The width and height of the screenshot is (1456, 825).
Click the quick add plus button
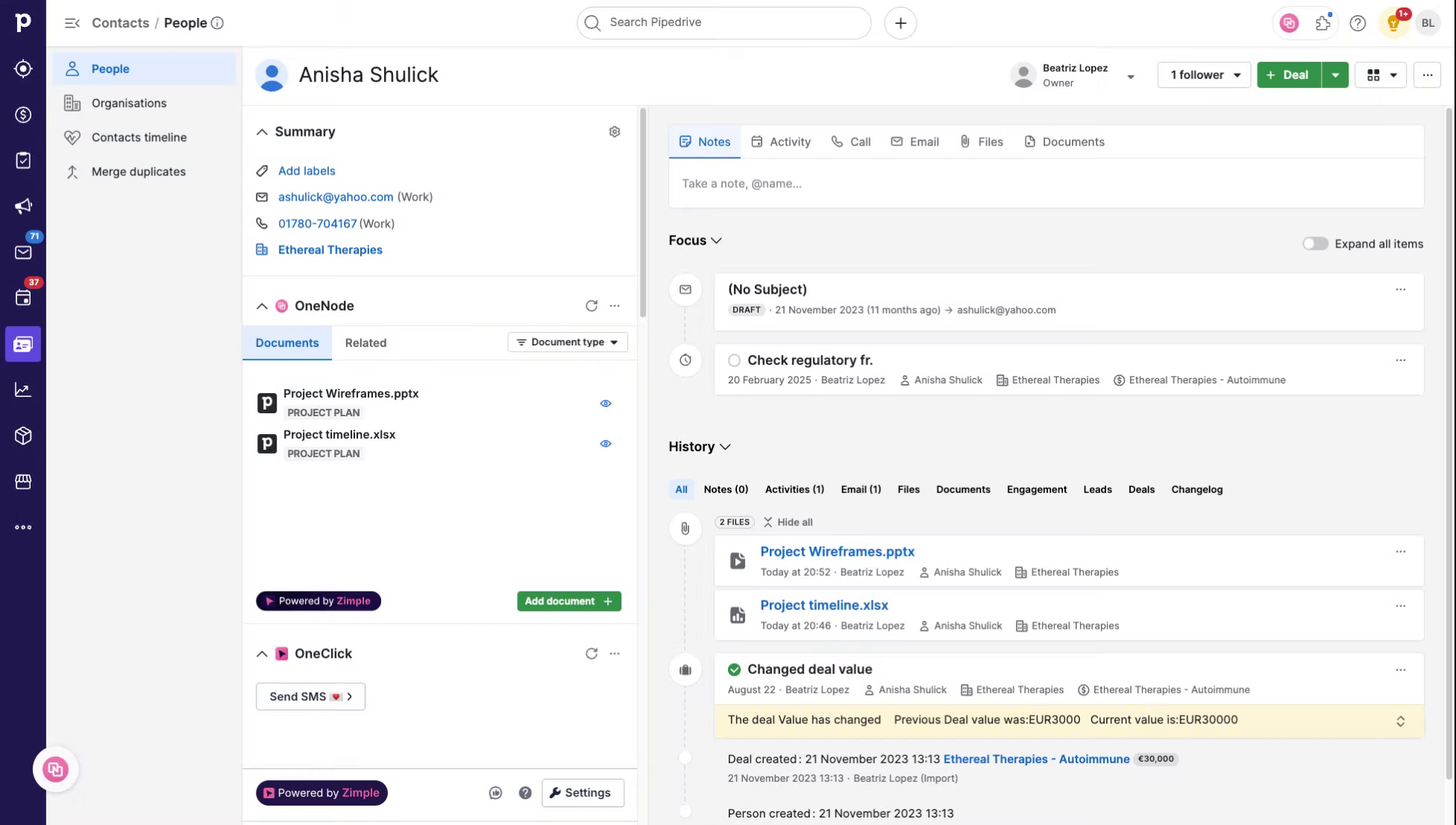900,23
